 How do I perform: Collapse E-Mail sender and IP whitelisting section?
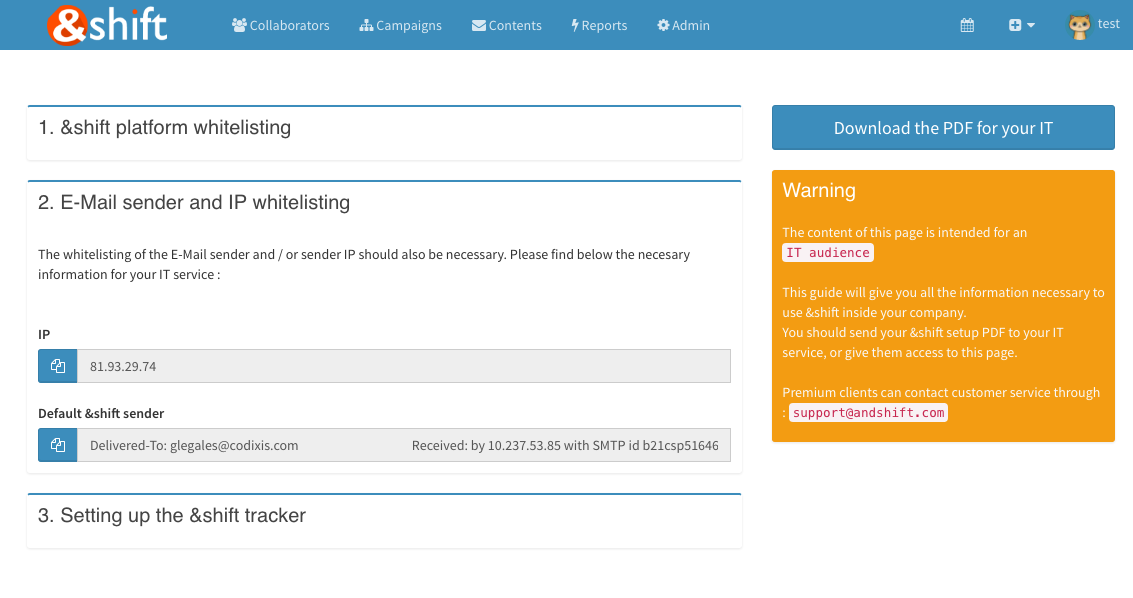pyautogui.click(x=194, y=202)
